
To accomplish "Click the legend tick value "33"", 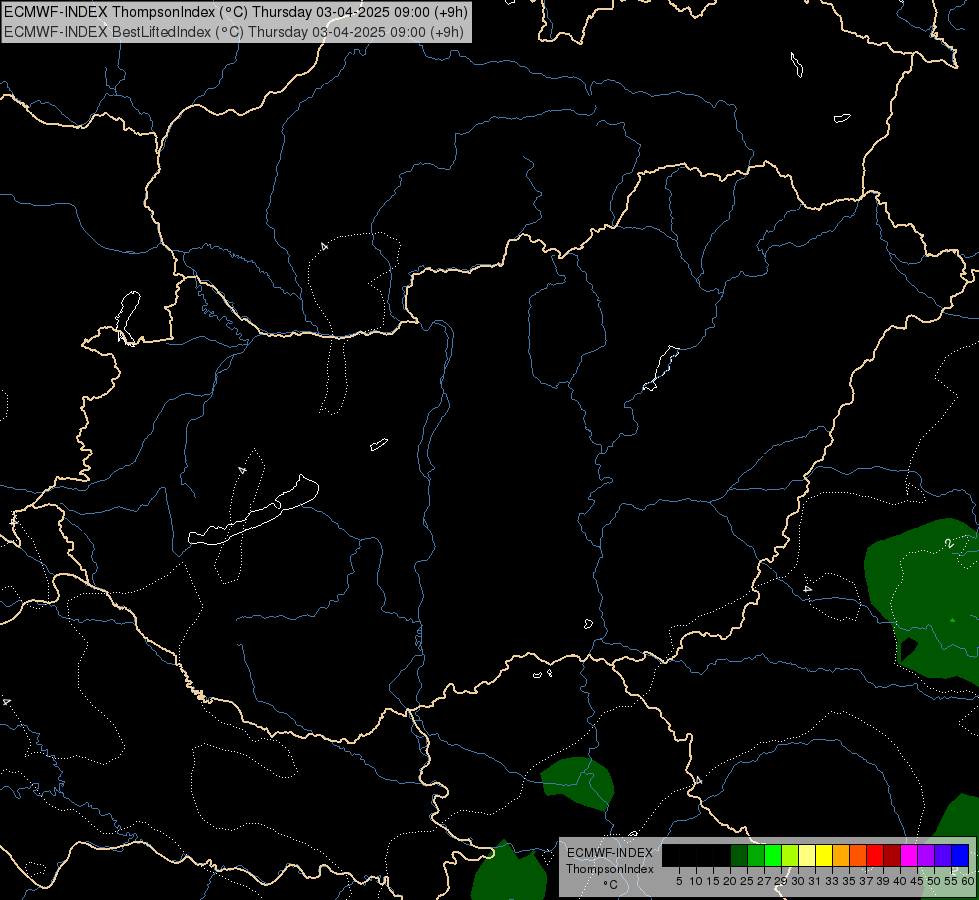I will click(x=832, y=881).
